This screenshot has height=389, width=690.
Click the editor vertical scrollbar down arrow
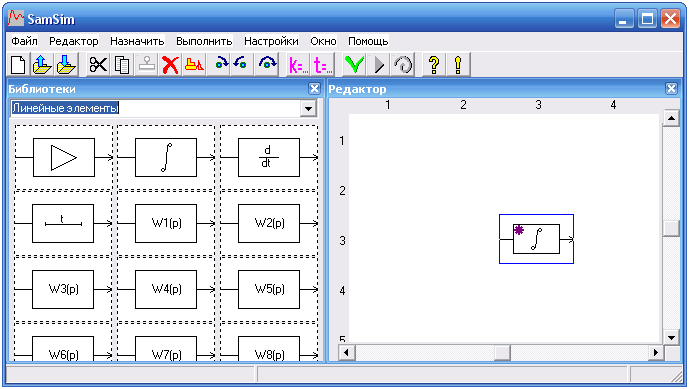tap(671, 338)
